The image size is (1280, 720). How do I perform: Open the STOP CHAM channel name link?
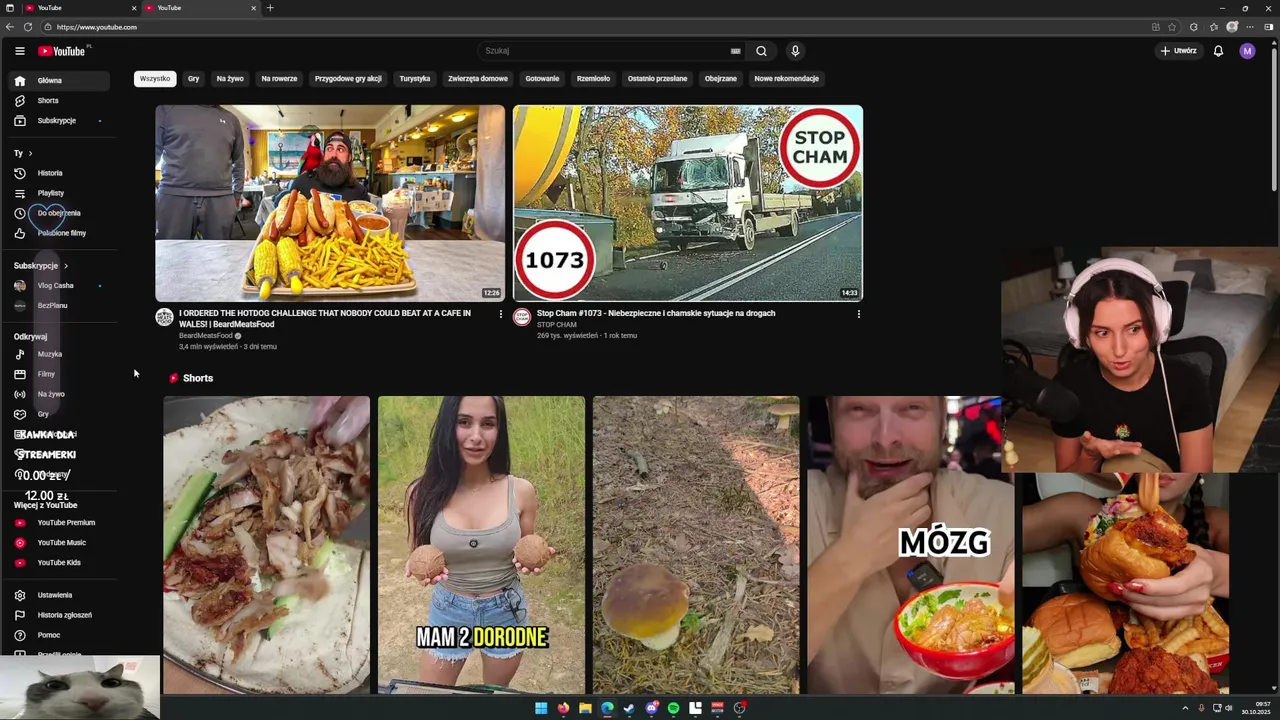[x=557, y=325]
